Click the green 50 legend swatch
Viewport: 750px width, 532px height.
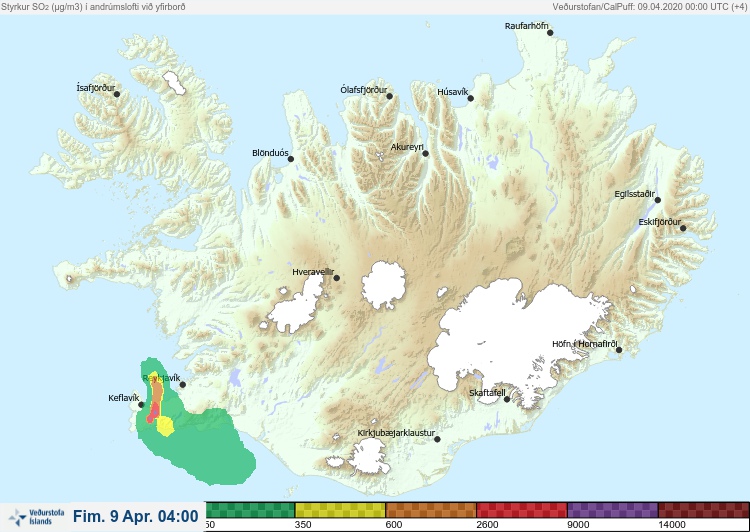250,510
